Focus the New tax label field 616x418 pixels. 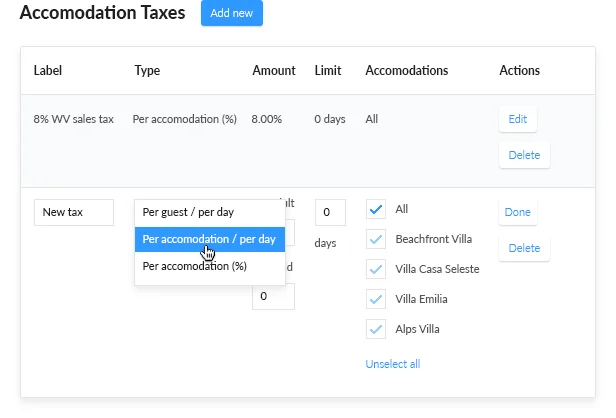pyautogui.click(x=74, y=212)
